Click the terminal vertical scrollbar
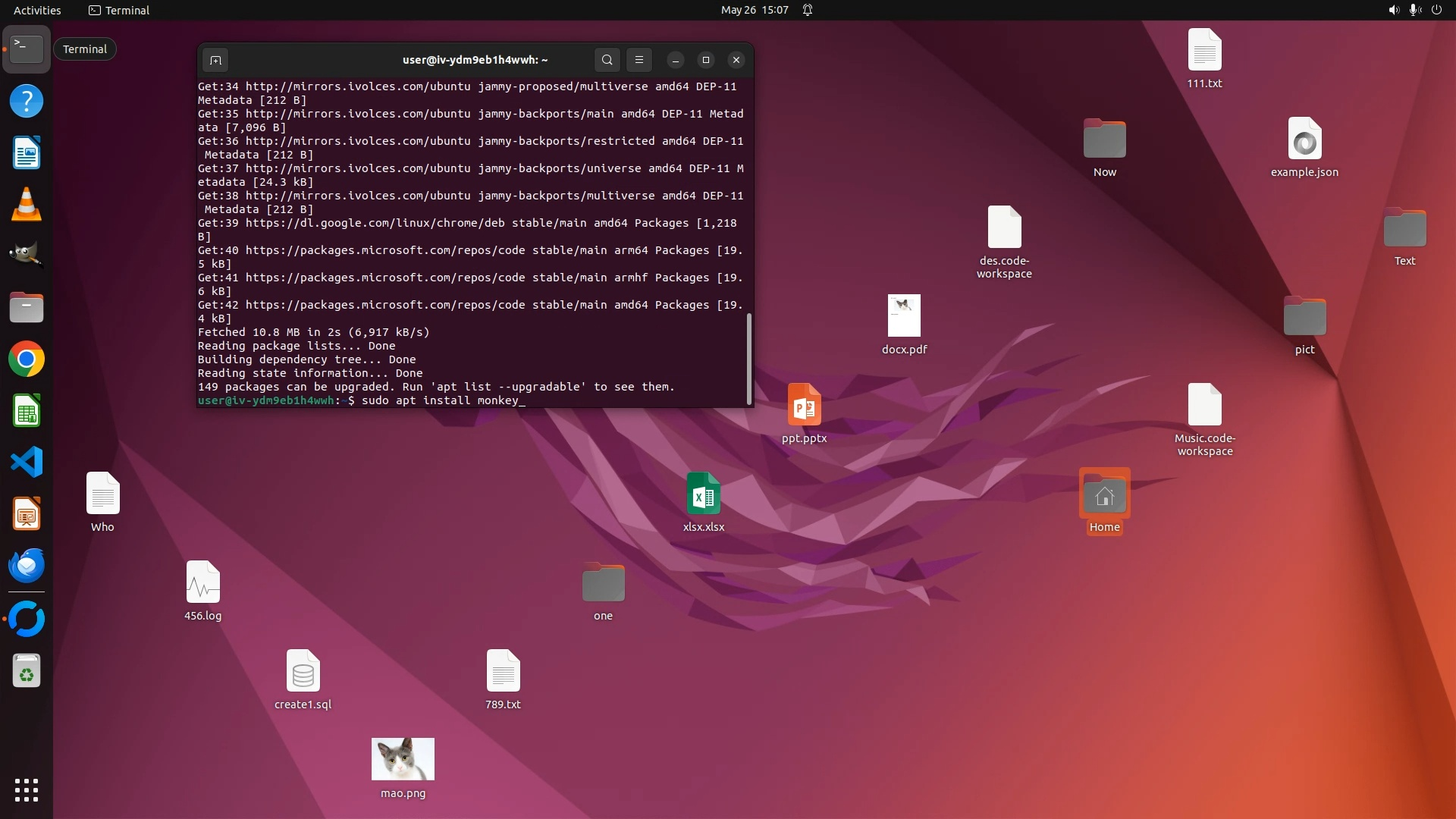1456x819 pixels. click(x=749, y=359)
